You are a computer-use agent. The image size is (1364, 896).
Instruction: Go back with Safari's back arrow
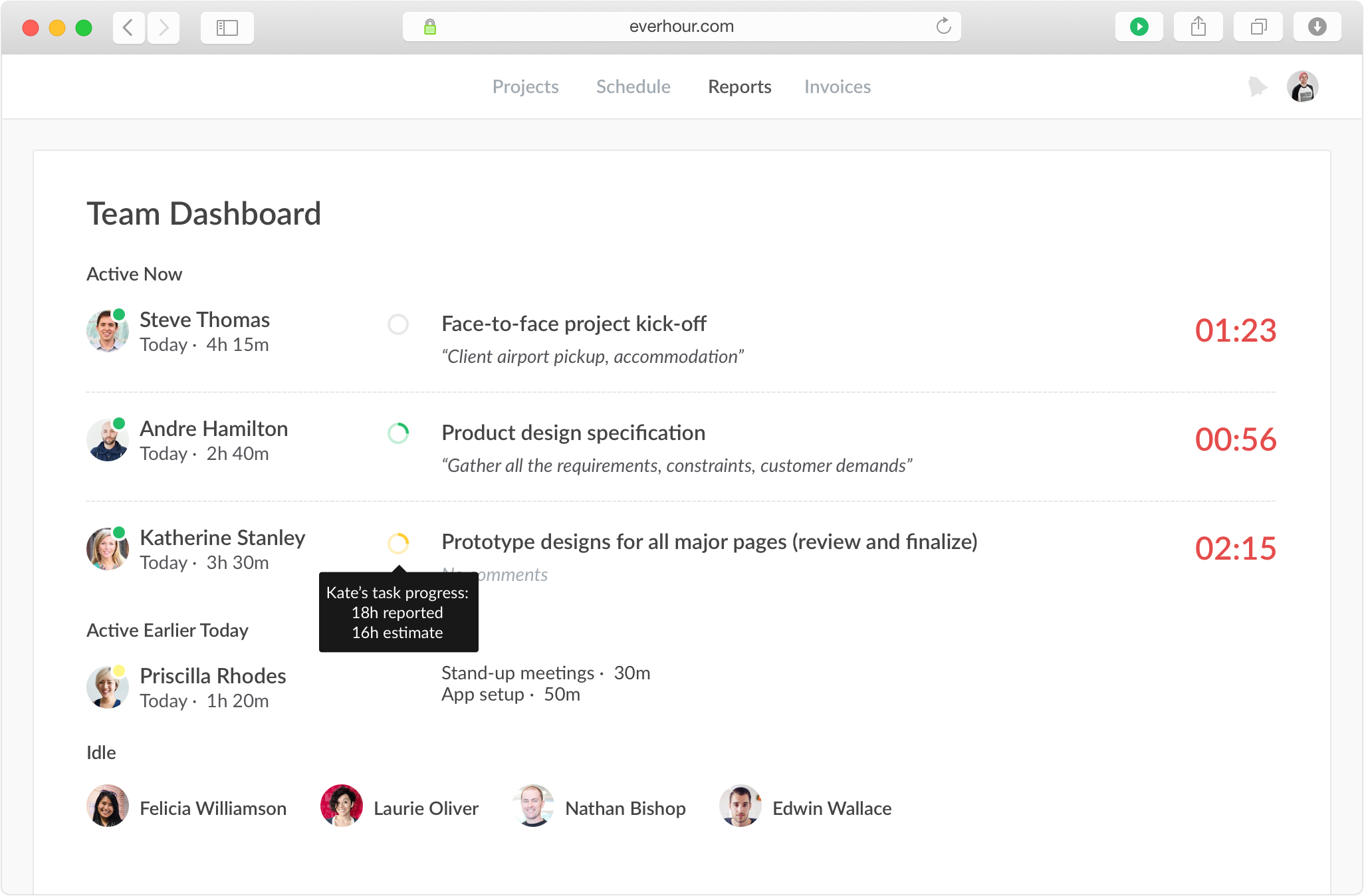(129, 27)
